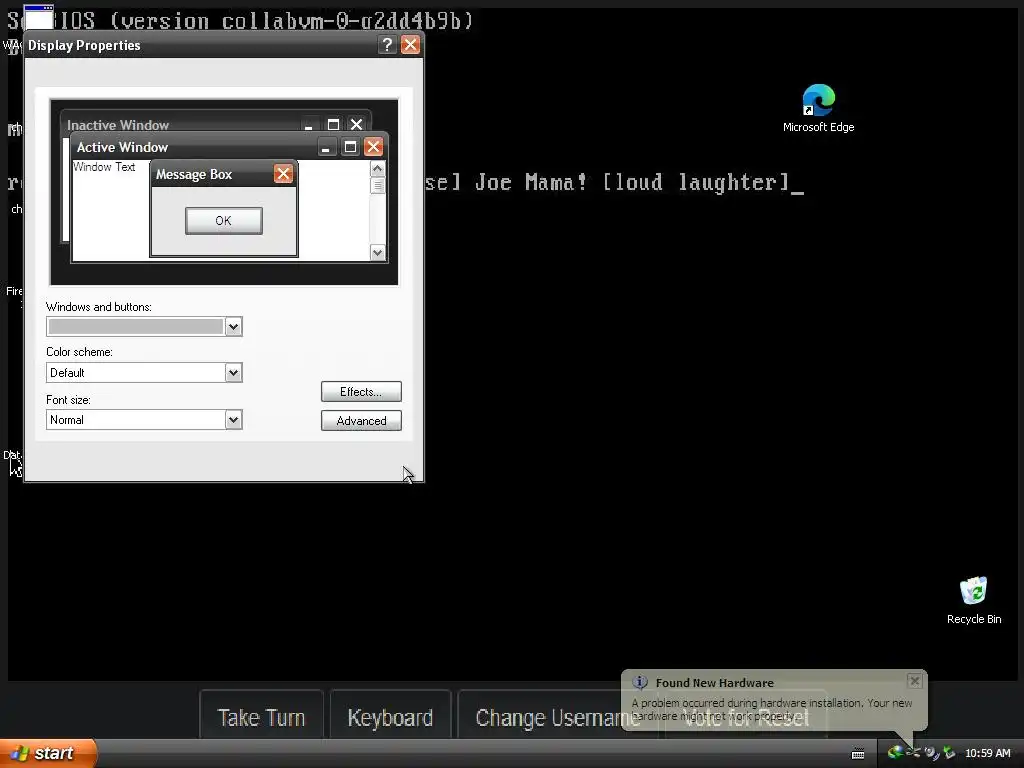The width and height of the screenshot is (1024, 768).
Task: Click the Inactive Window preview close icon
Action: 356,124
